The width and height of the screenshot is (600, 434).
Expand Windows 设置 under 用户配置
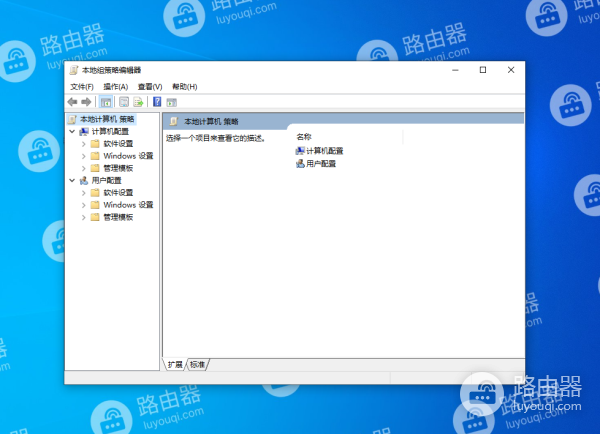84,205
